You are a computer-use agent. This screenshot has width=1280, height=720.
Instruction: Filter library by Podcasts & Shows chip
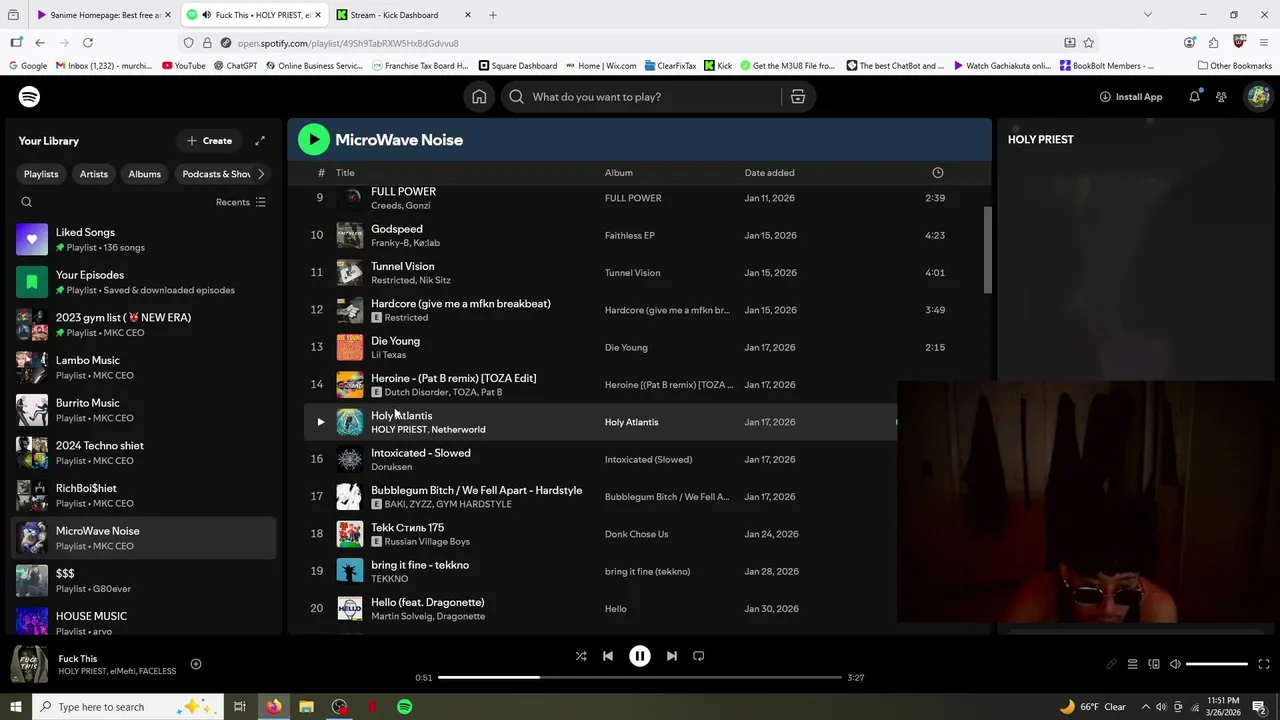pyautogui.click(x=216, y=174)
